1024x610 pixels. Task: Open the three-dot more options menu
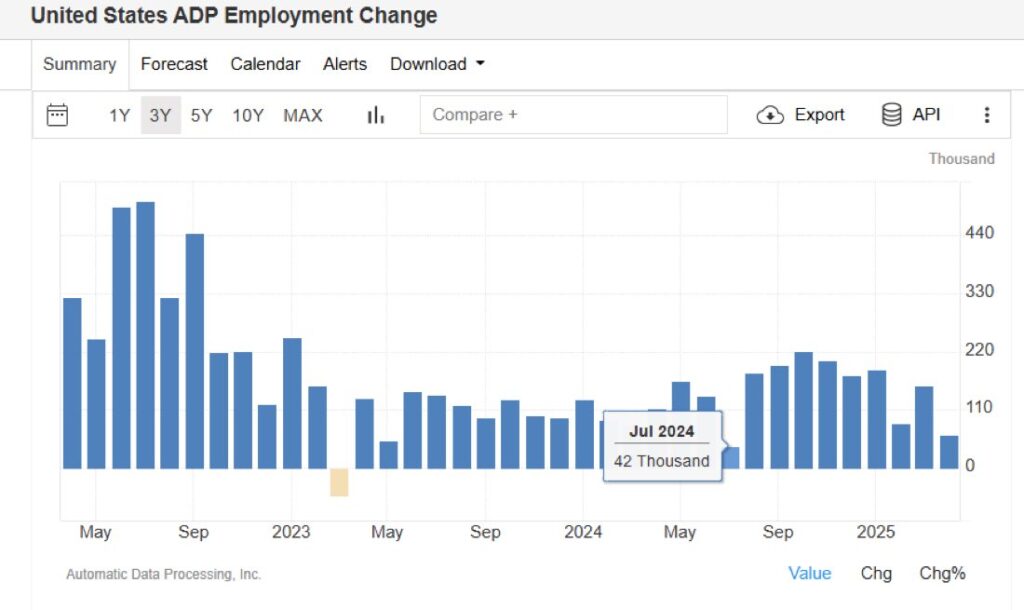tap(987, 114)
